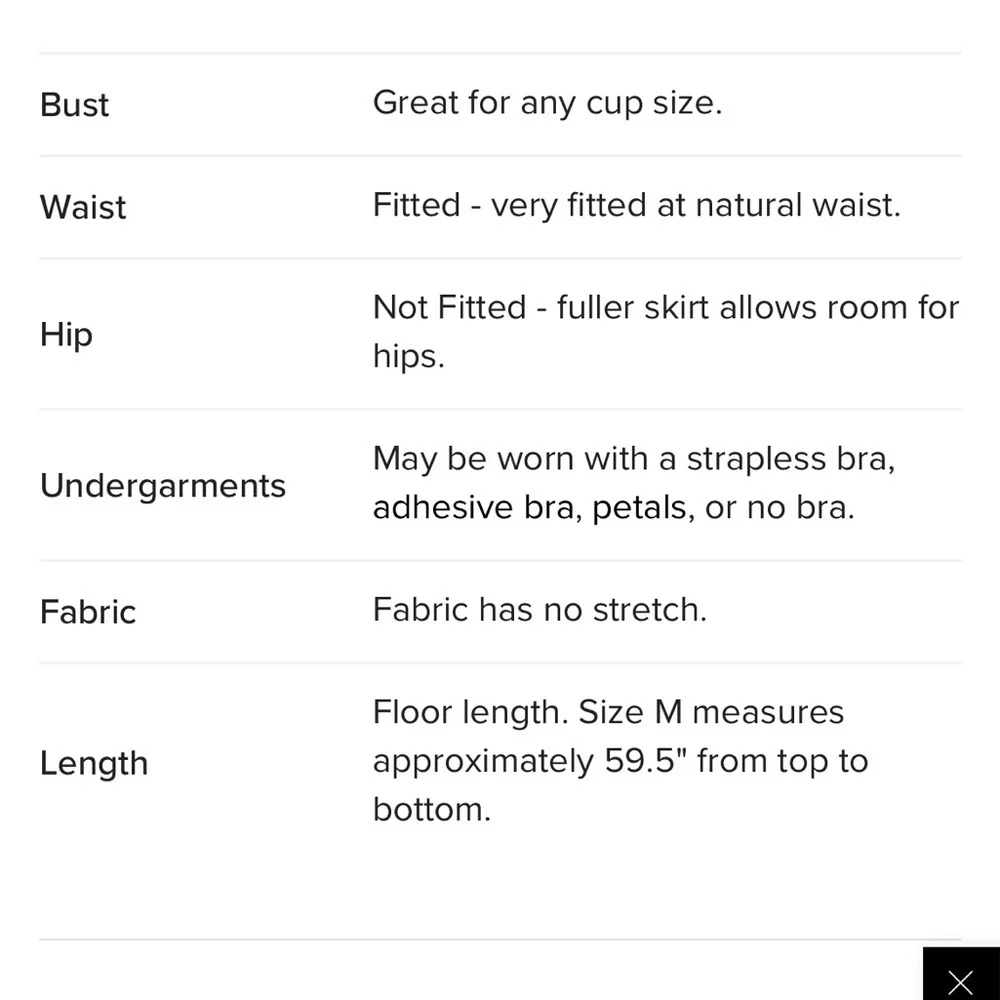This screenshot has height=1000, width=1000.
Task: Click the Fabric row label
Action: pos(88,612)
